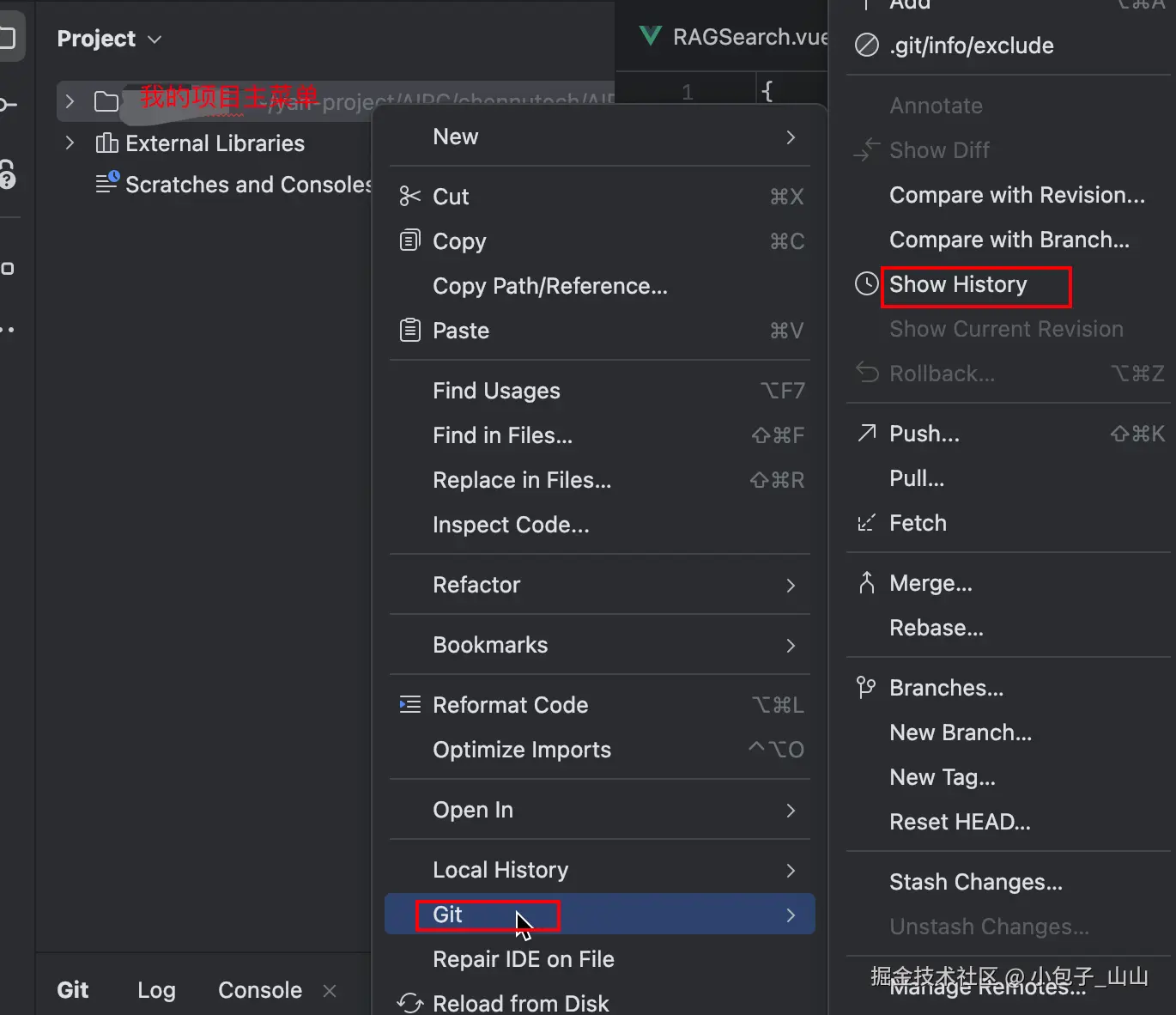Switch to the Log tab

click(156, 990)
